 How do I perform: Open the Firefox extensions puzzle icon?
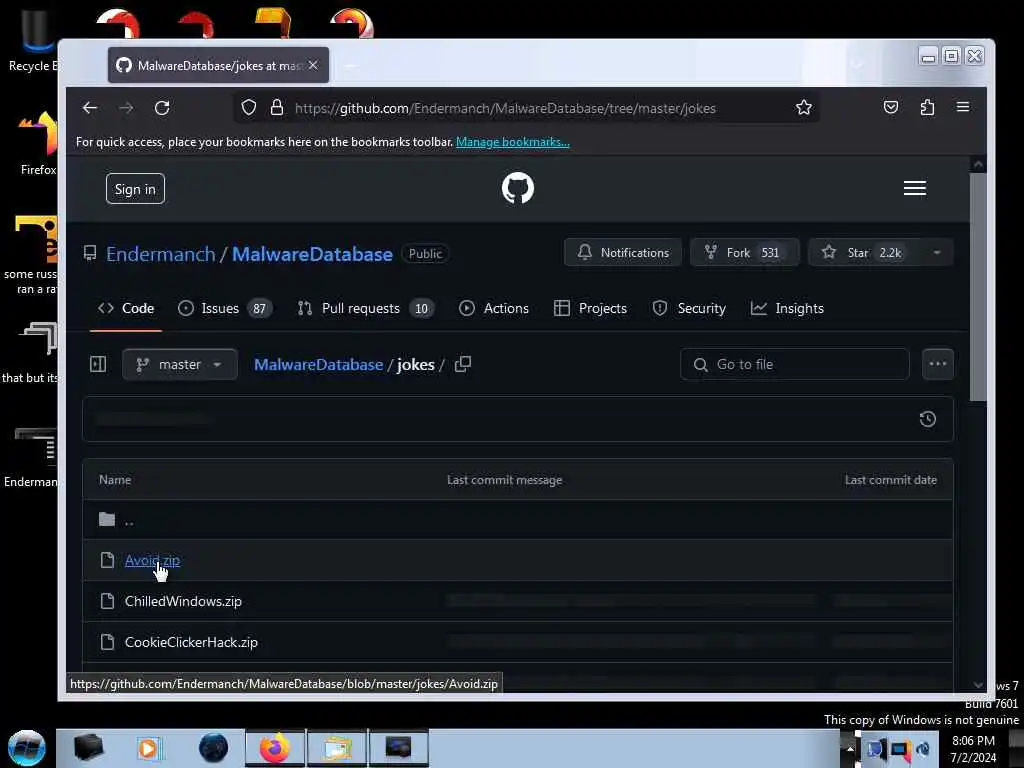click(x=927, y=107)
